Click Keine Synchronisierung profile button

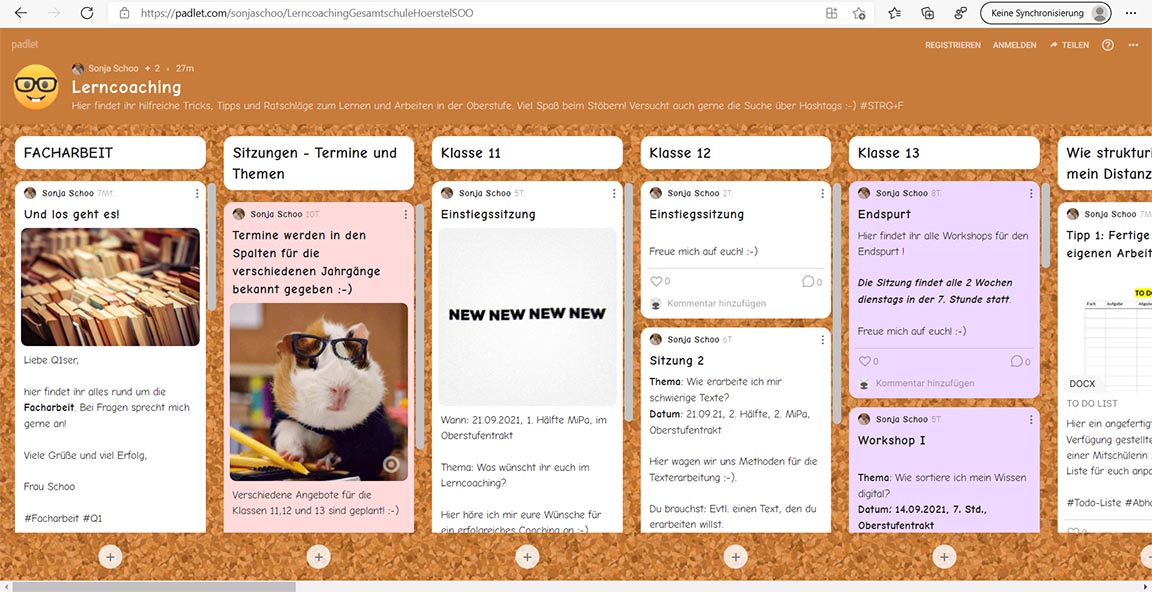pyautogui.click(x=1045, y=13)
